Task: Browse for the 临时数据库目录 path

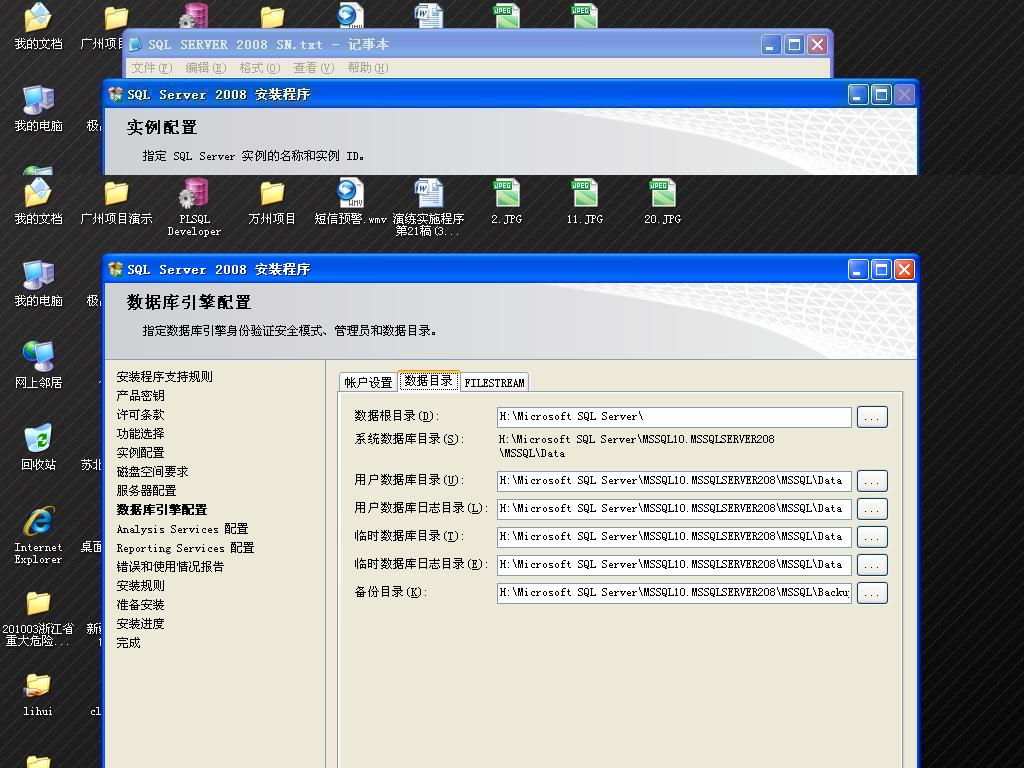Action: pos(872,537)
